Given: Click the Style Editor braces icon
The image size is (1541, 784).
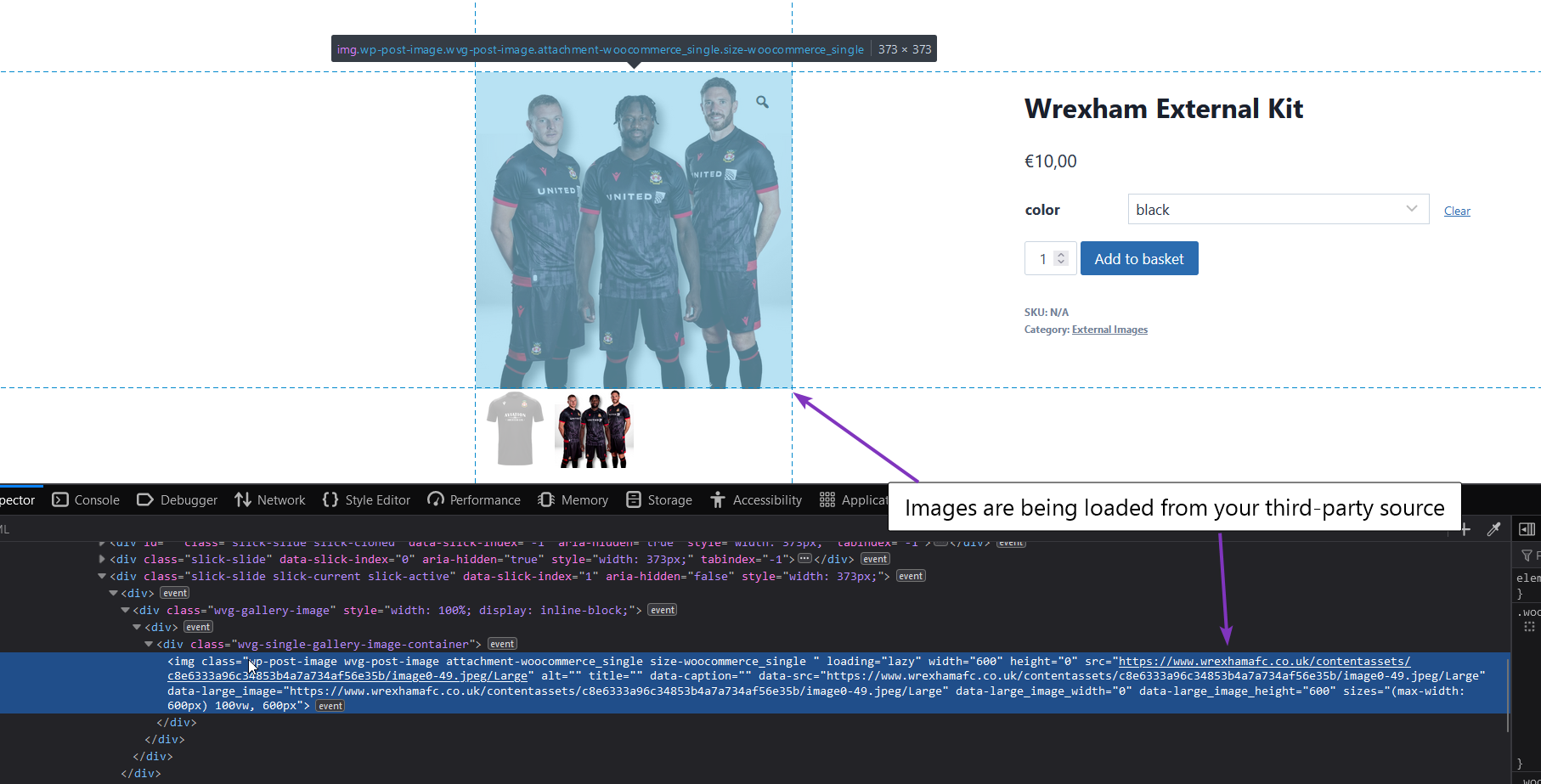Looking at the screenshot, I should (330, 499).
